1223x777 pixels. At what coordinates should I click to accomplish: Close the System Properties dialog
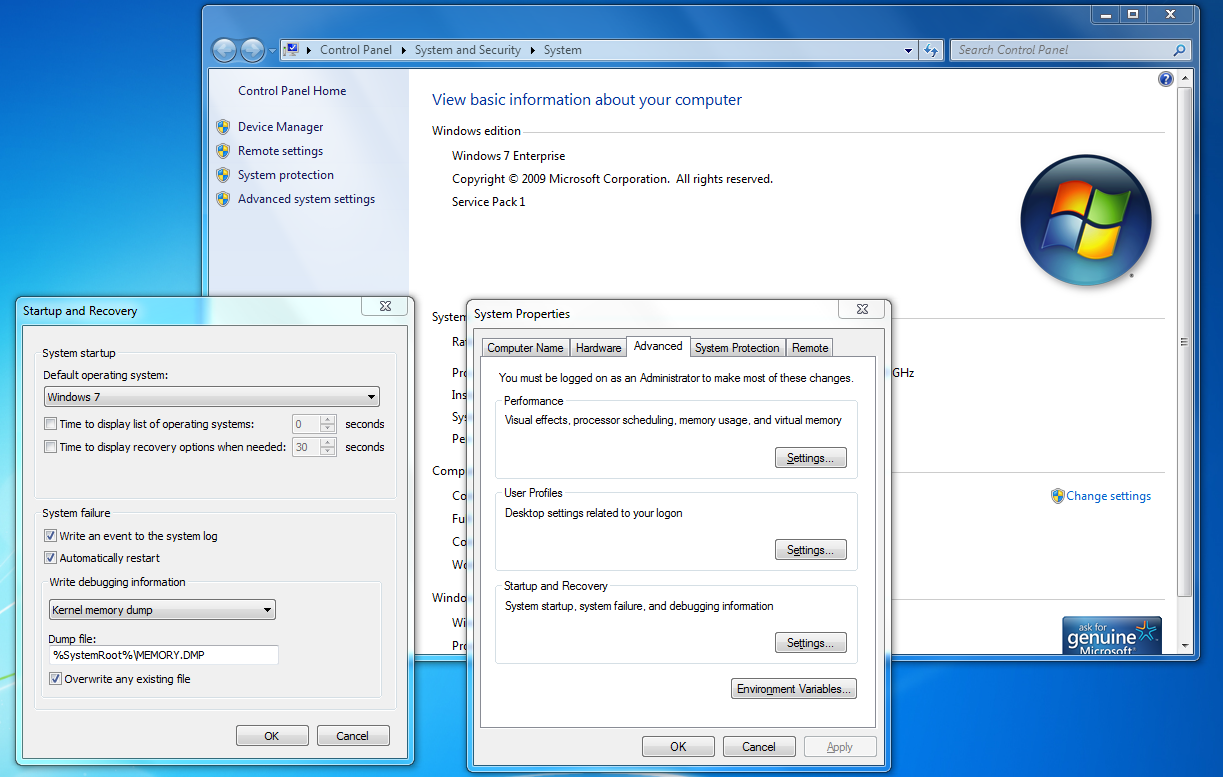pos(862,309)
